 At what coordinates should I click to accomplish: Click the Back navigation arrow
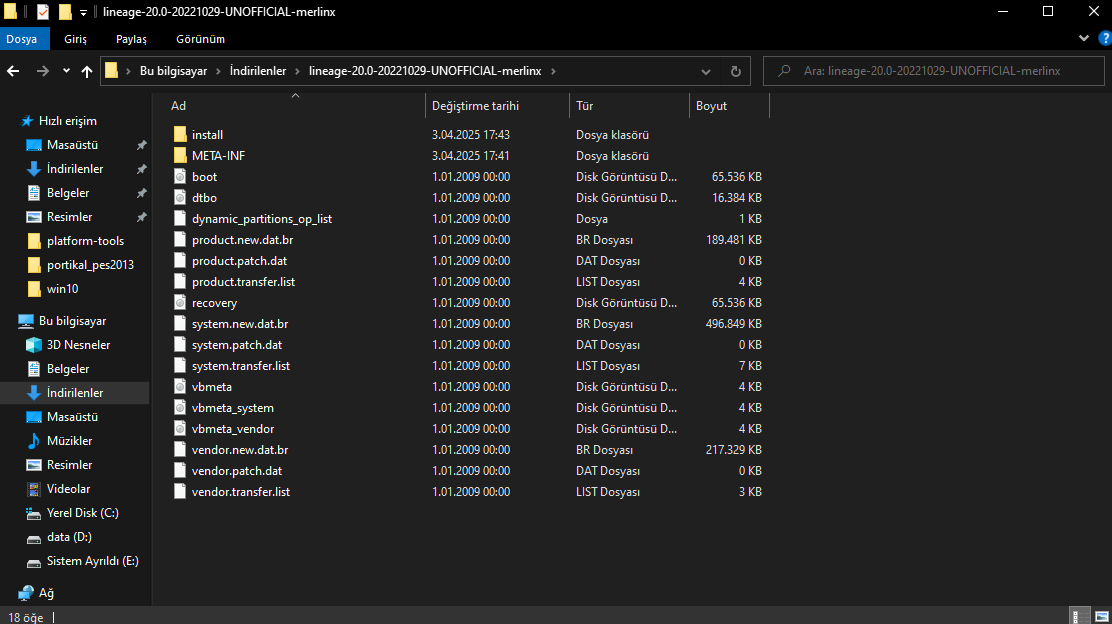pos(13,72)
